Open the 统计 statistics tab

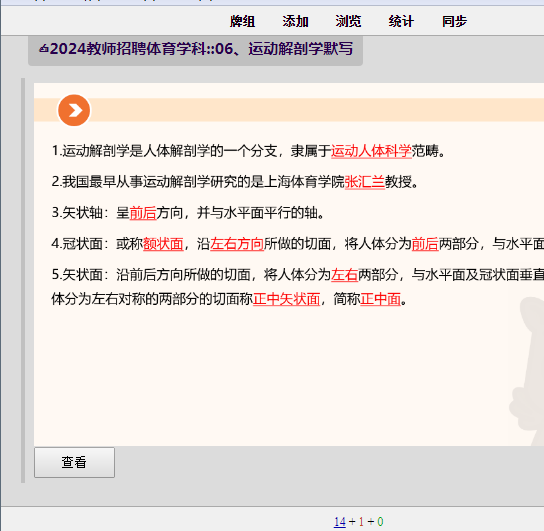[401, 22]
